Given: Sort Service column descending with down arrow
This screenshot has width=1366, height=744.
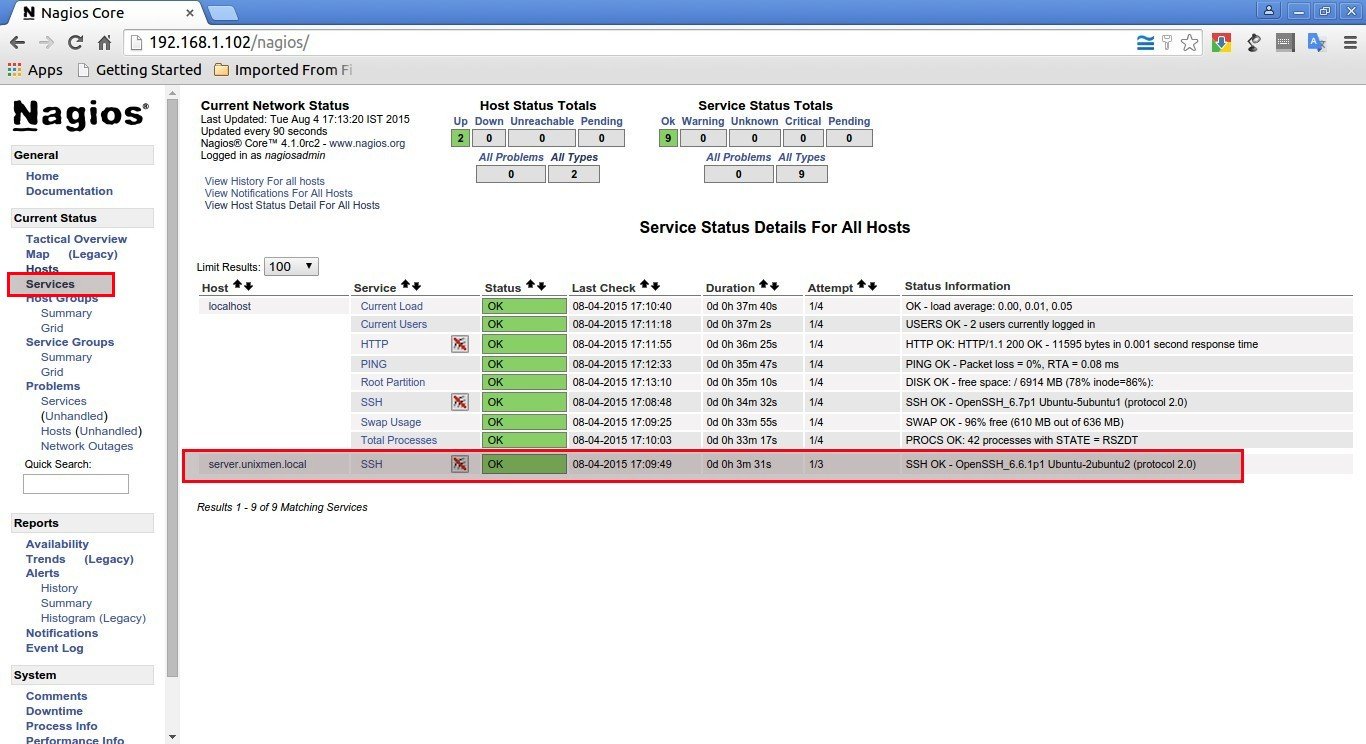Looking at the screenshot, I should (x=416, y=286).
